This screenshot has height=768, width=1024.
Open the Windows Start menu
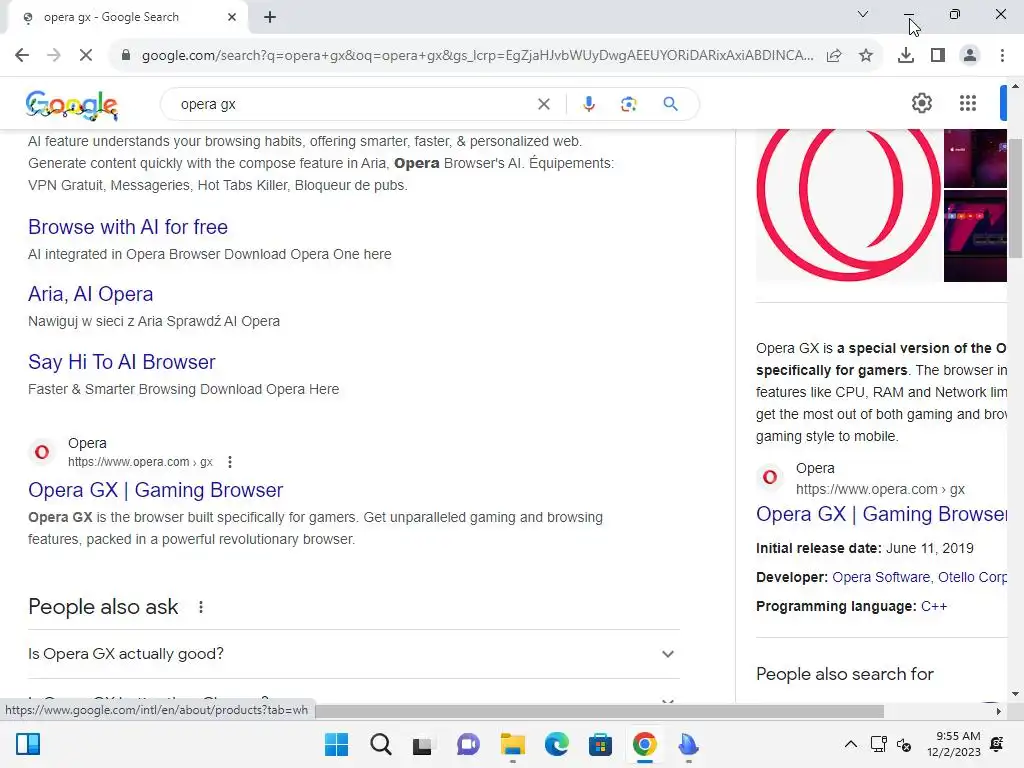click(x=336, y=744)
